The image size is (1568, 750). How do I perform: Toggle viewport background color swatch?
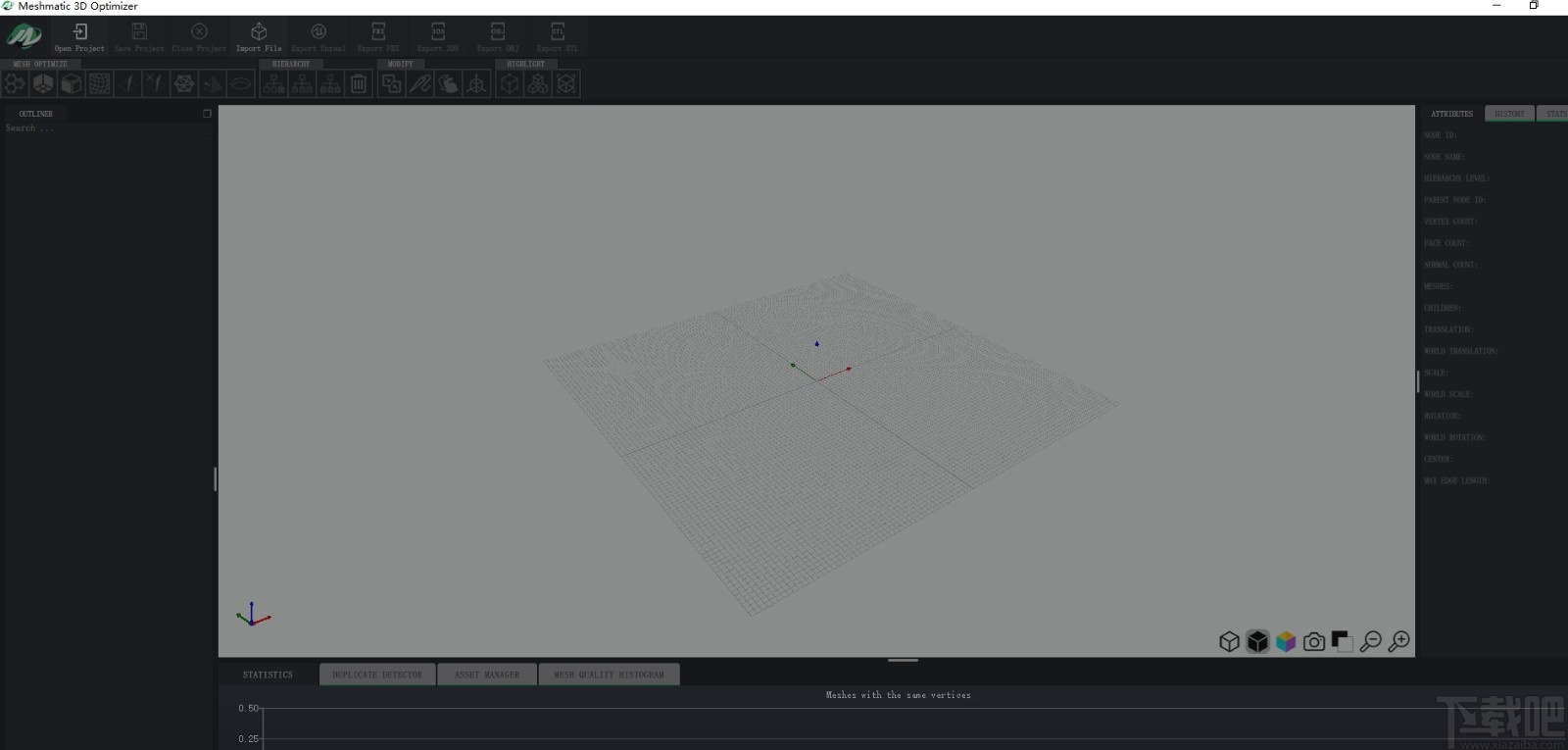click(1343, 641)
